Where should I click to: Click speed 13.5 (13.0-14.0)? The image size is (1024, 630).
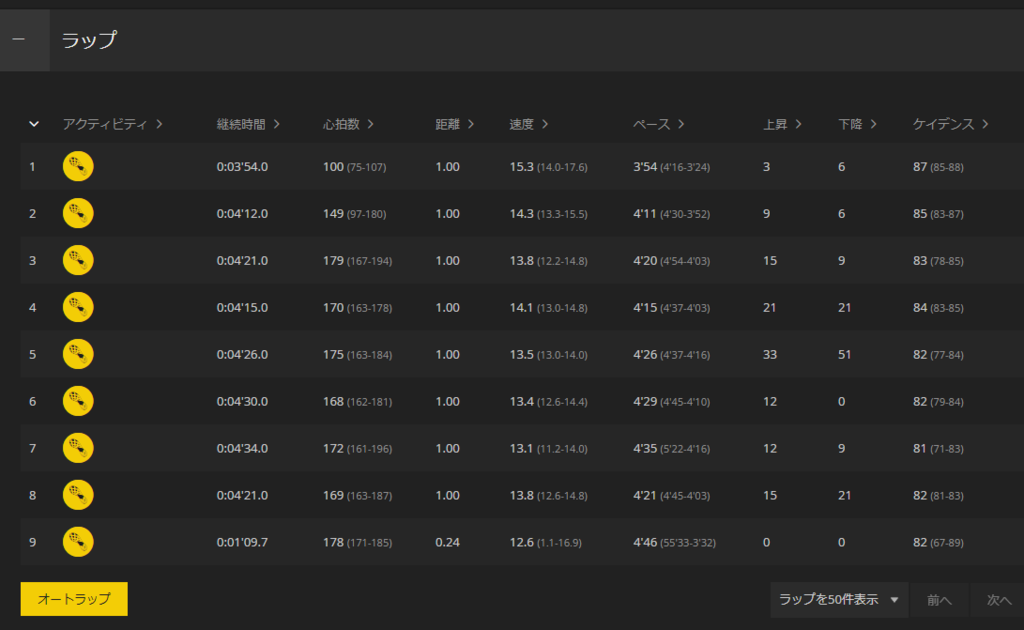pyautogui.click(x=549, y=355)
